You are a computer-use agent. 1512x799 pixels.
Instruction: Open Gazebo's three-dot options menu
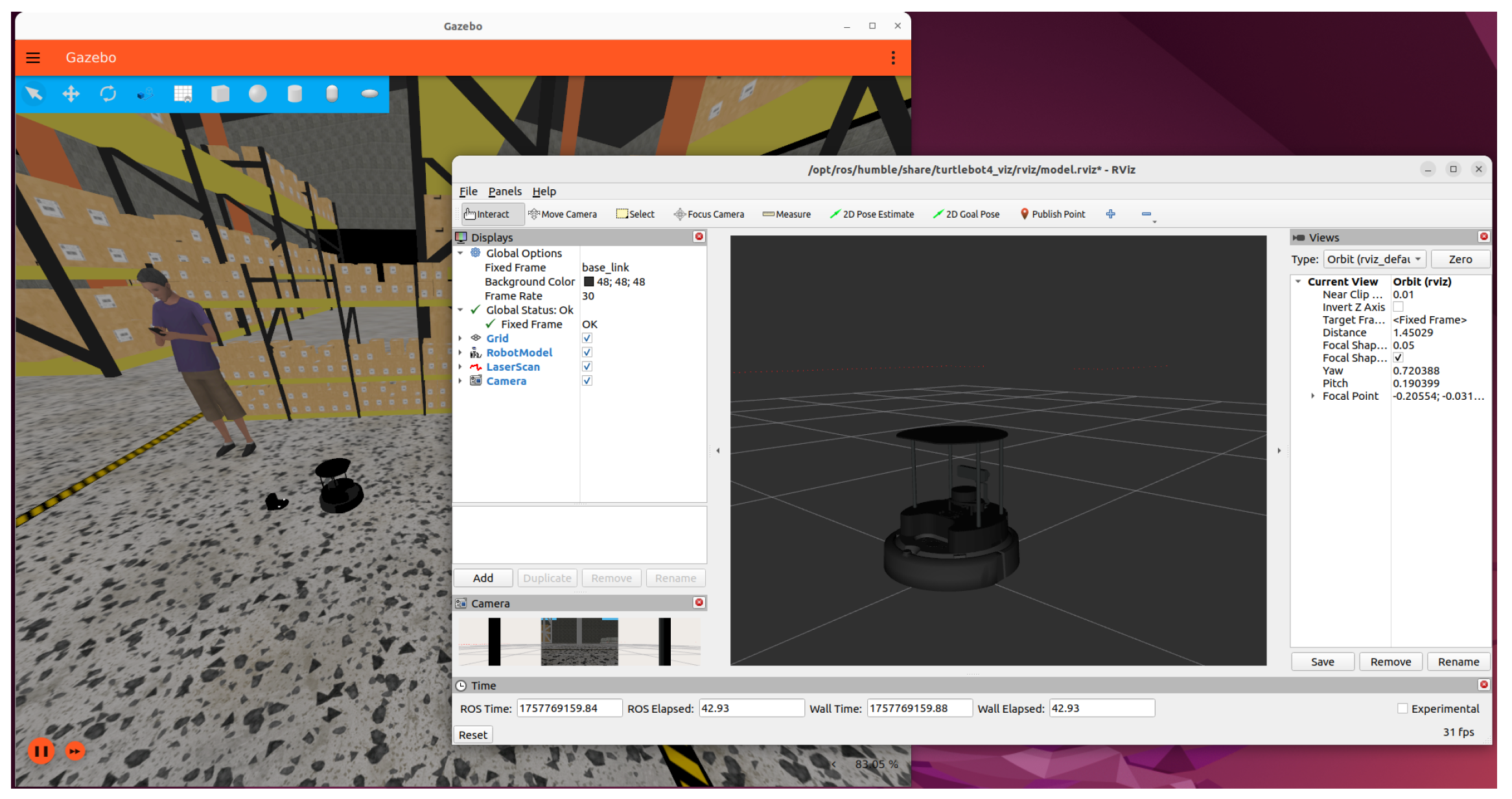(893, 58)
